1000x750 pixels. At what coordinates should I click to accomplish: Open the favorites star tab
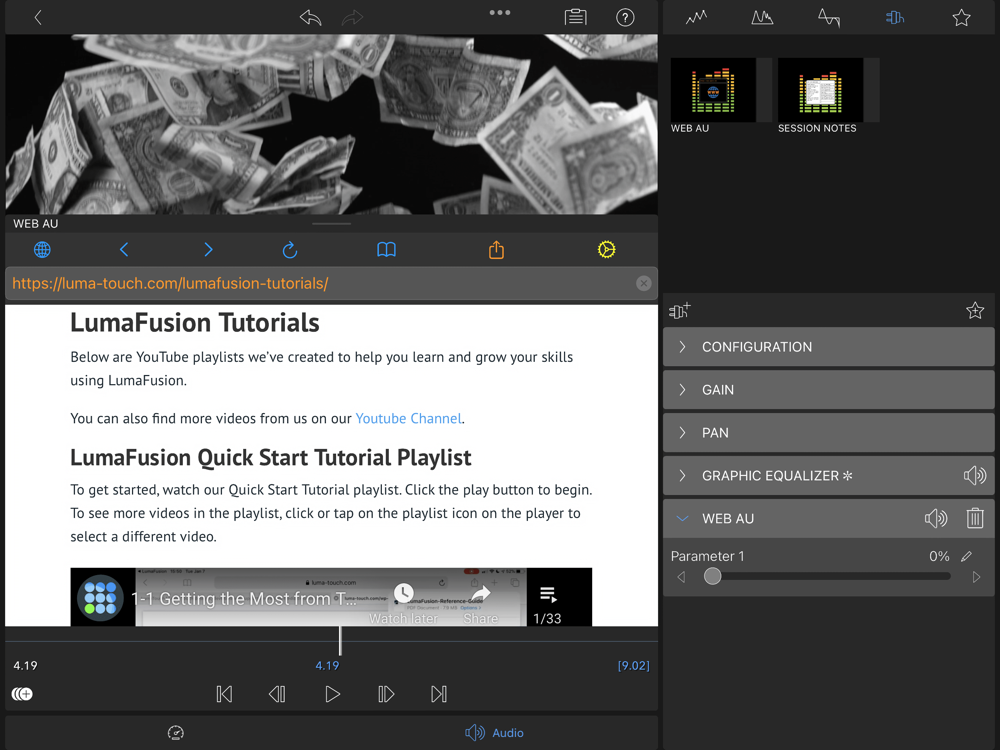961,17
